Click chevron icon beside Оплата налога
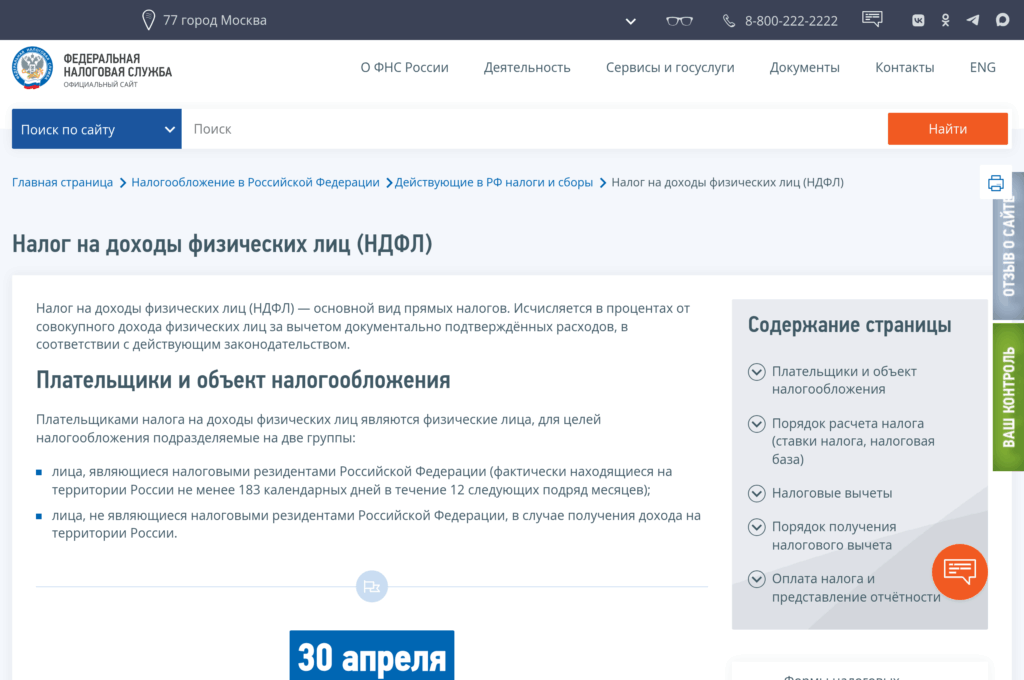Image resolution: width=1024 pixels, height=680 pixels. pyautogui.click(x=756, y=579)
